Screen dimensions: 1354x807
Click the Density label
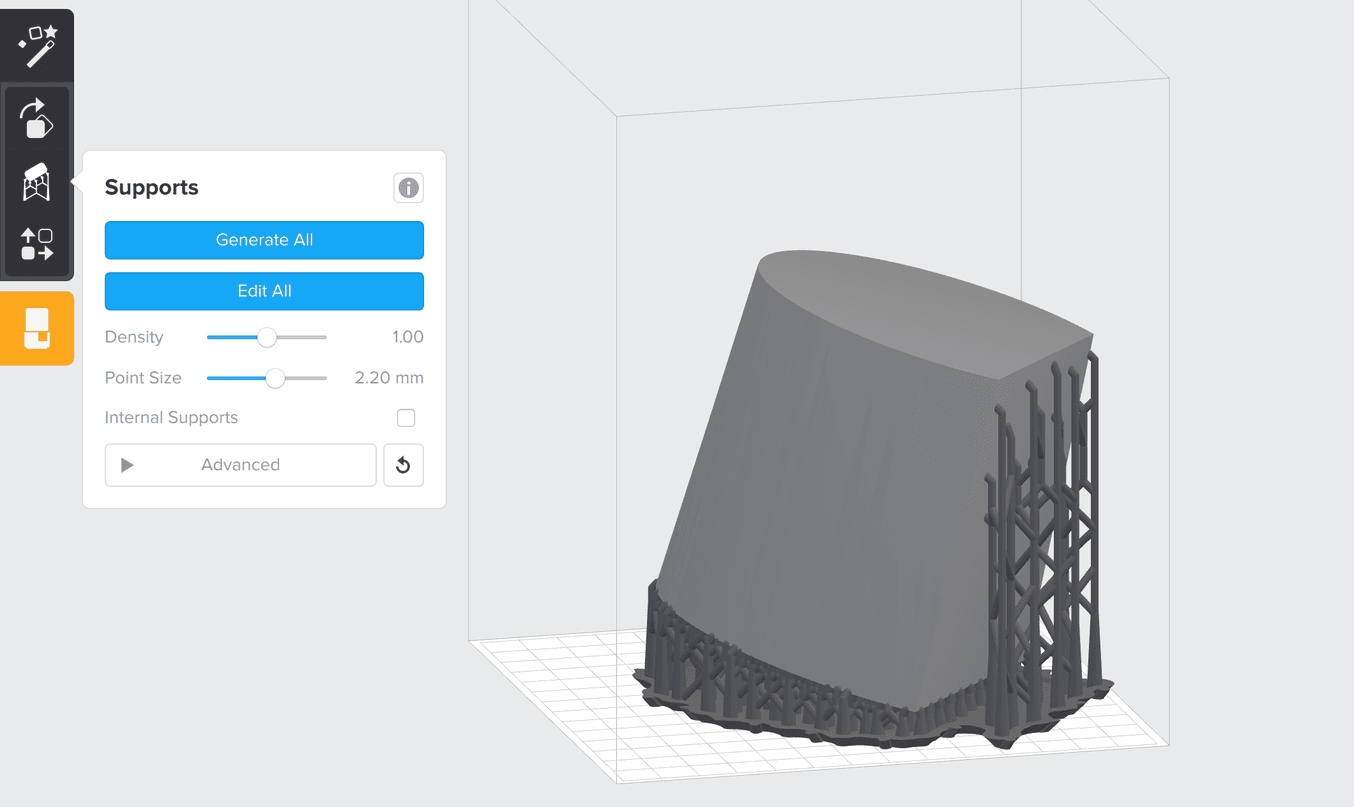coord(134,337)
